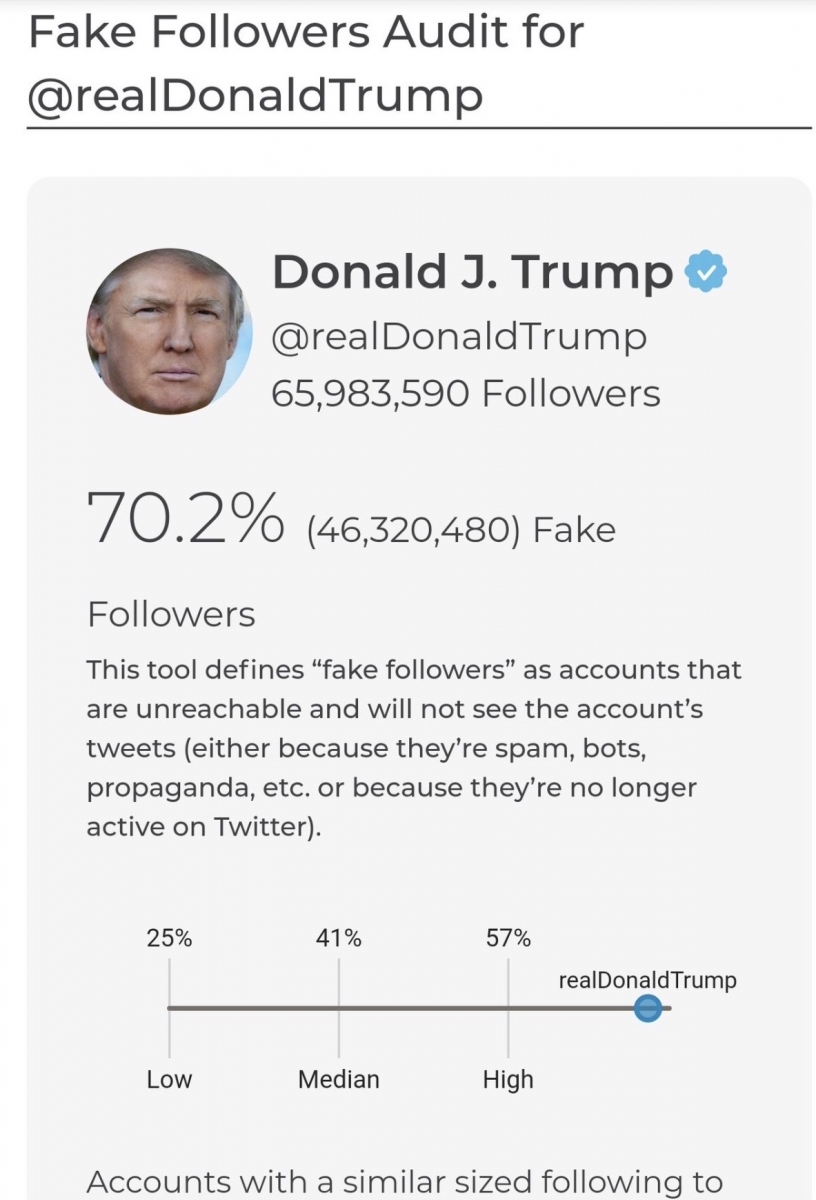This screenshot has width=816, height=1200.
Task: Click the 65,983,590 Followers count
Action: click(x=466, y=393)
